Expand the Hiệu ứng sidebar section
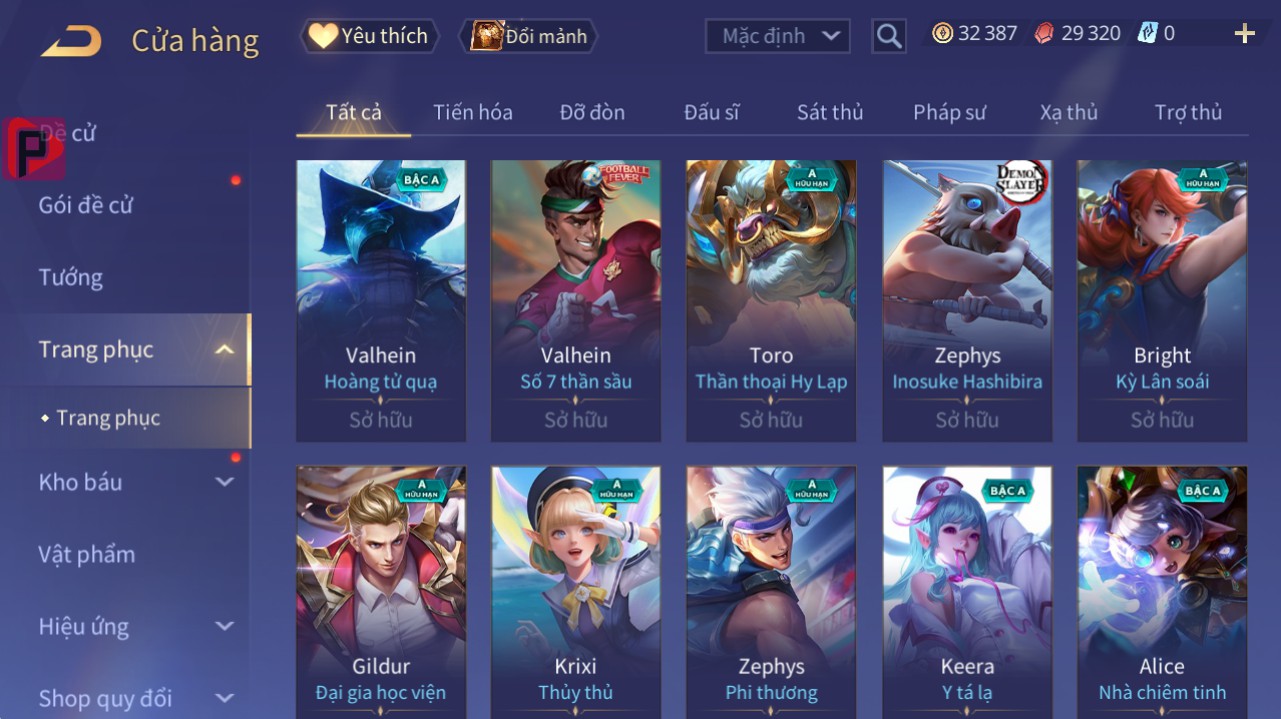The image size is (1281, 719). click(x=225, y=627)
